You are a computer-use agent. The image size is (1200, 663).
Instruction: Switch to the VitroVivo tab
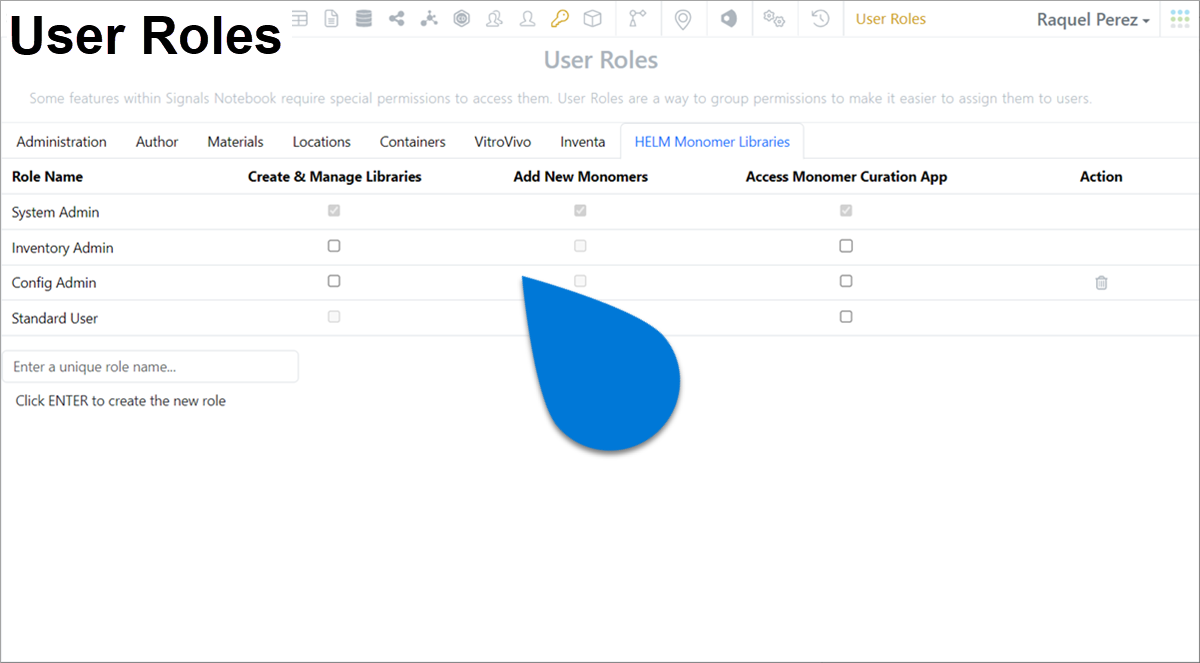pos(503,142)
